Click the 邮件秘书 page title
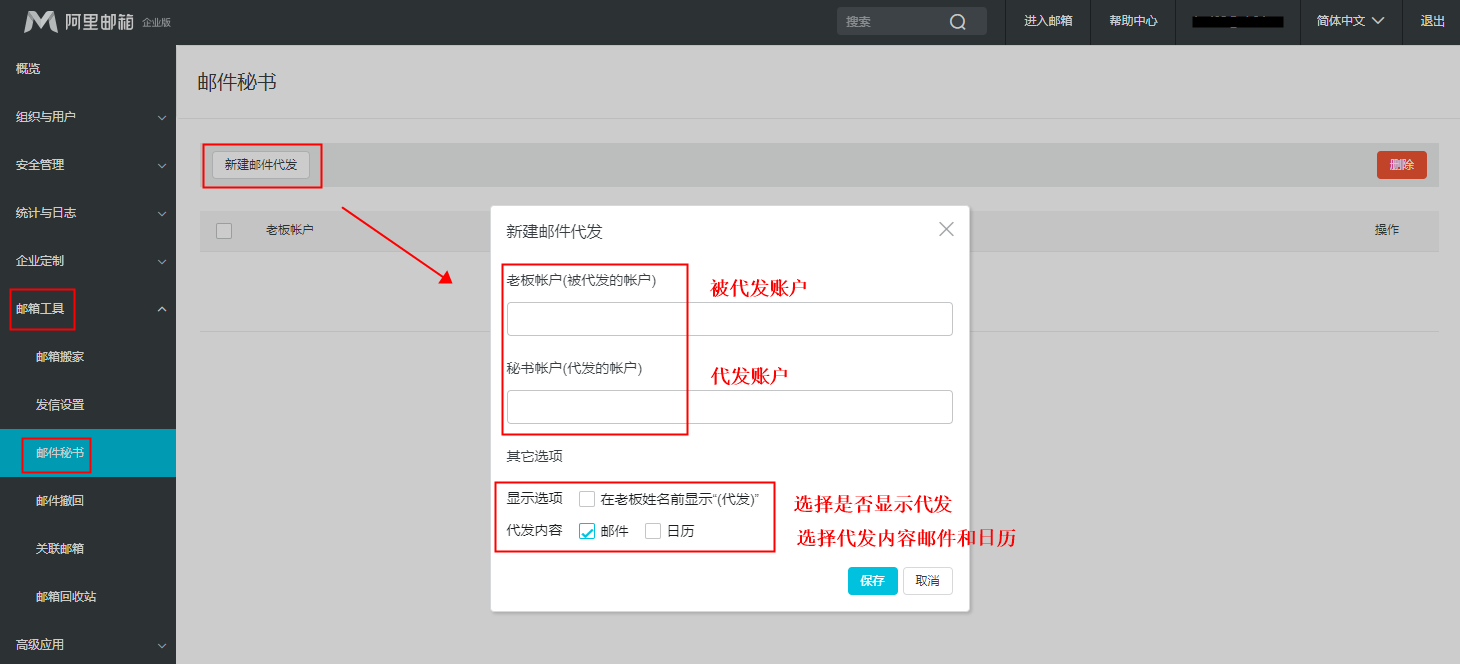The width and height of the screenshot is (1460, 664). (237, 82)
